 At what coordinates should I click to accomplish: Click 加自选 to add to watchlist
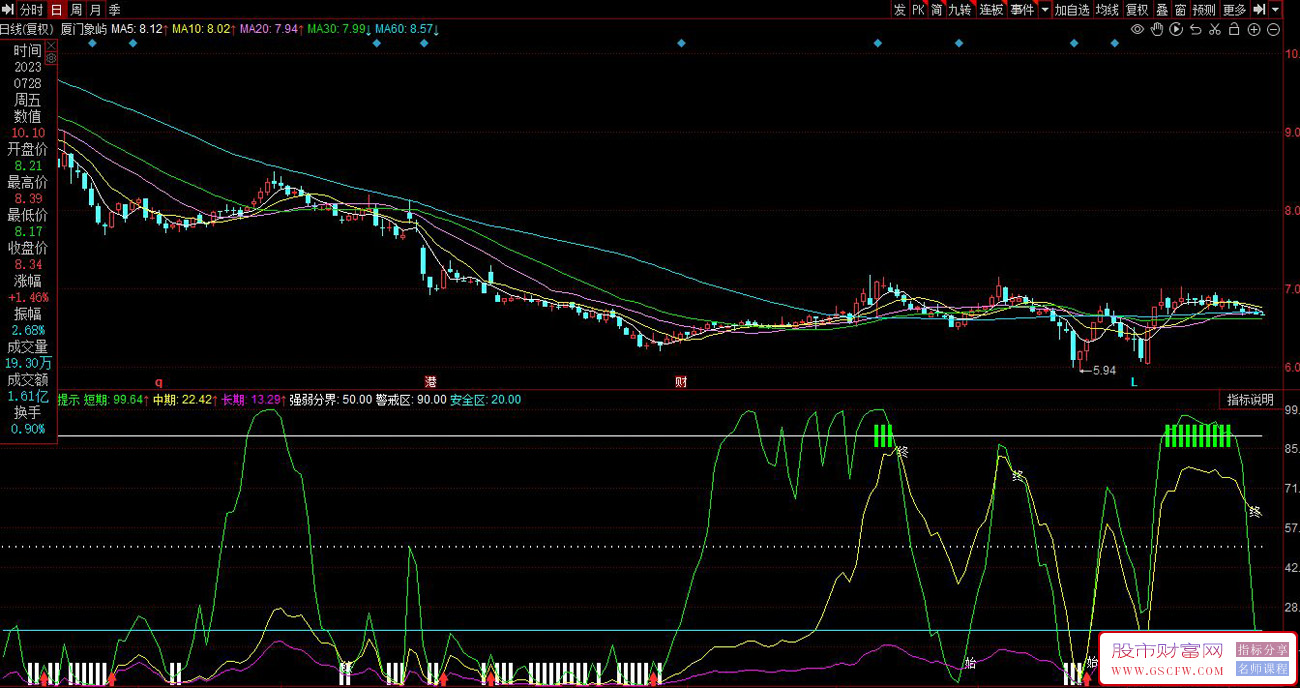(x=1071, y=10)
